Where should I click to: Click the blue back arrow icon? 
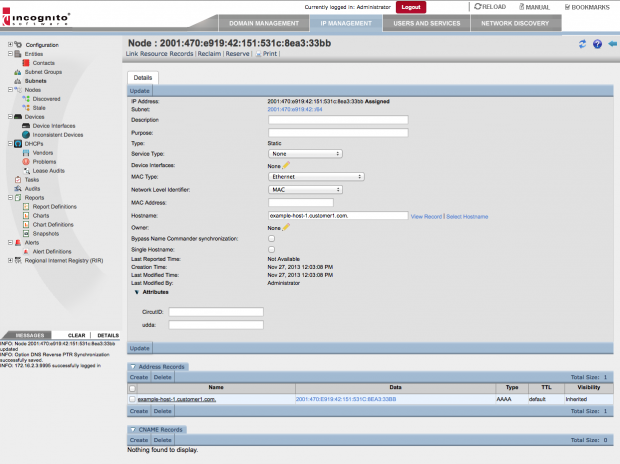click(x=612, y=44)
